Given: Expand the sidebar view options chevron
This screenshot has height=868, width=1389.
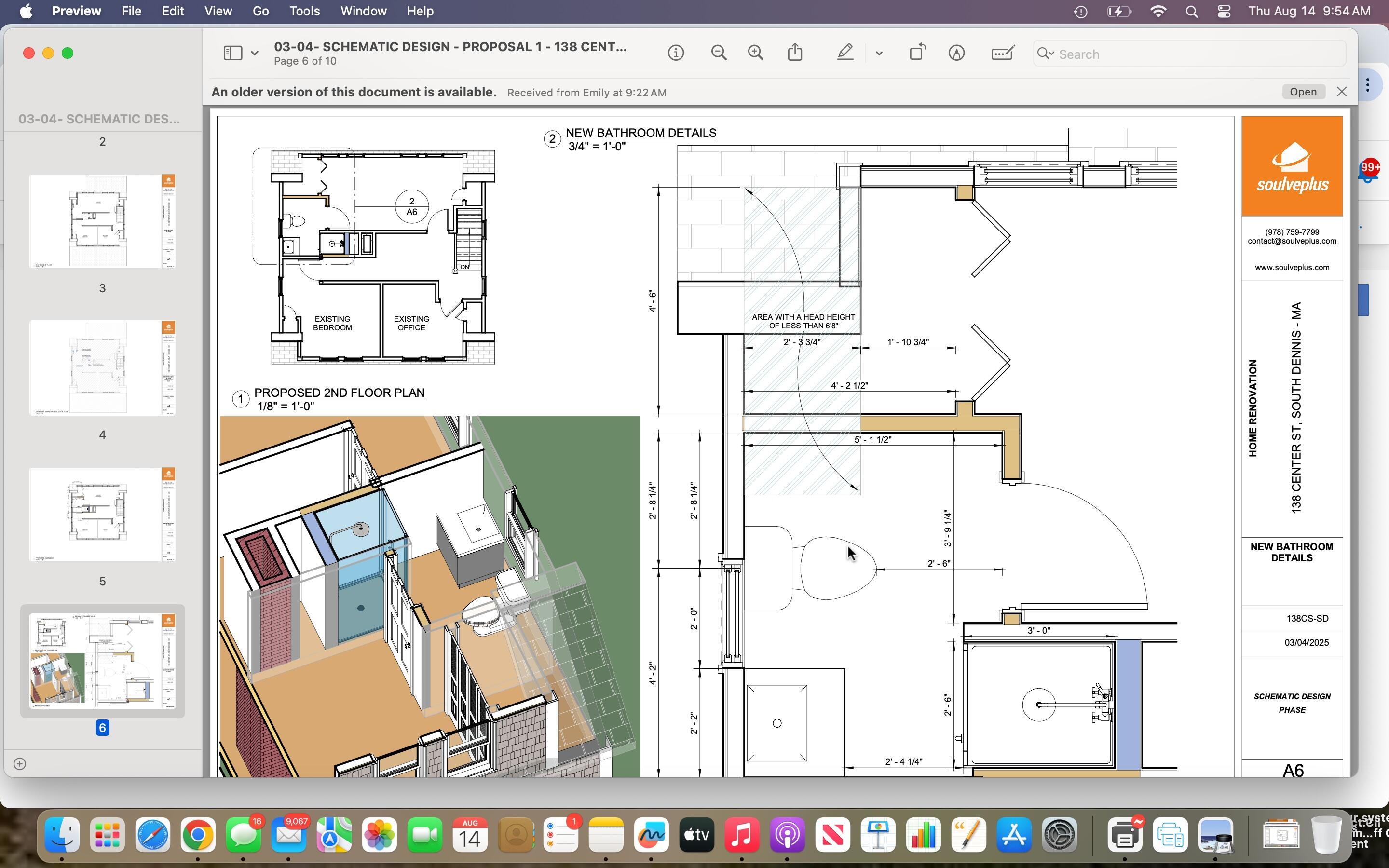Looking at the screenshot, I should pyautogui.click(x=254, y=54).
